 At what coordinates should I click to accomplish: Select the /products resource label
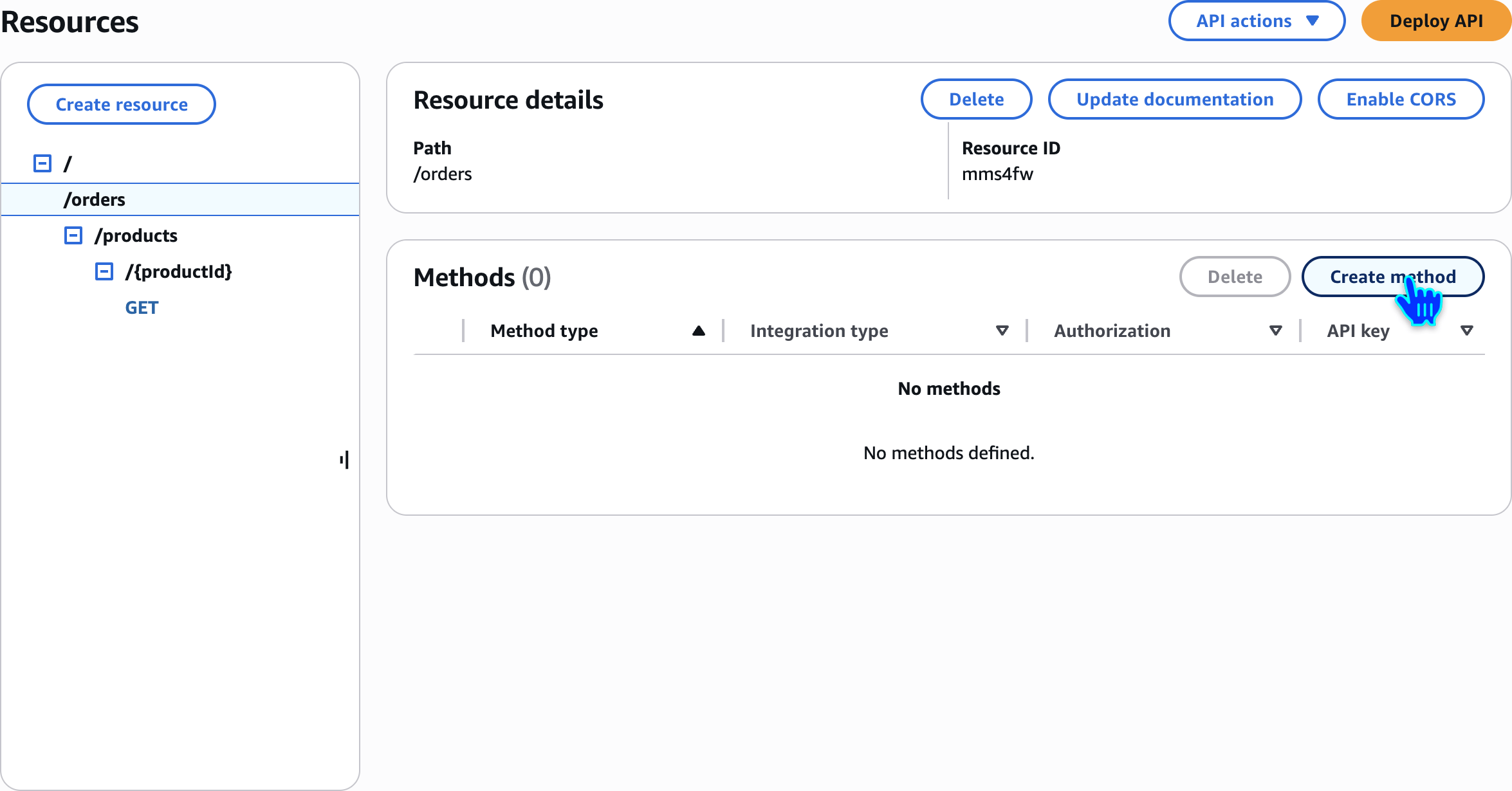point(136,235)
